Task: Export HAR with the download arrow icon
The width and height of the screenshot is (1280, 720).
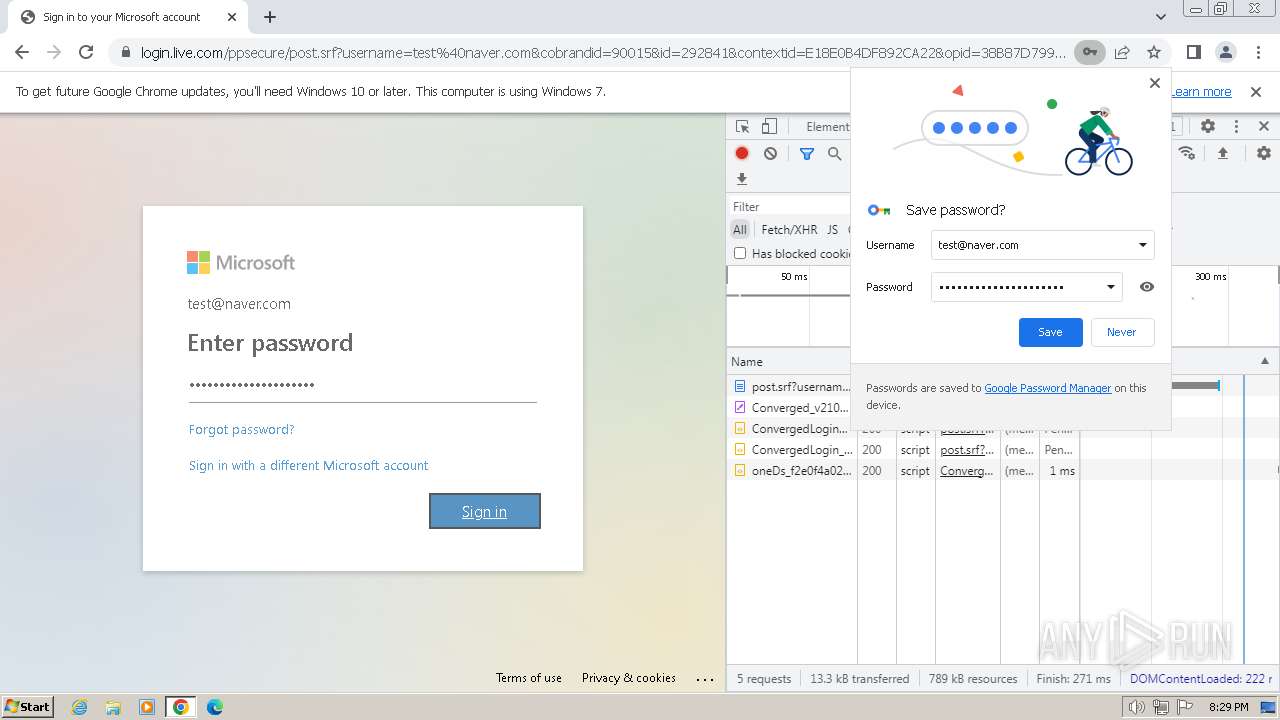Action: 742,179
